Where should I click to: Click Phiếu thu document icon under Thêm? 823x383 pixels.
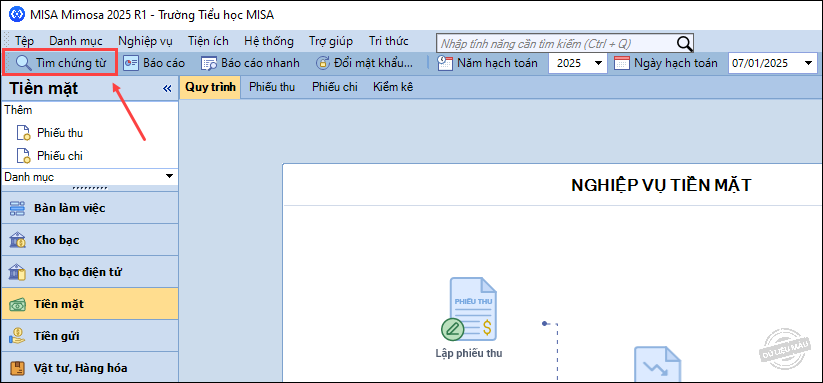coord(24,133)
